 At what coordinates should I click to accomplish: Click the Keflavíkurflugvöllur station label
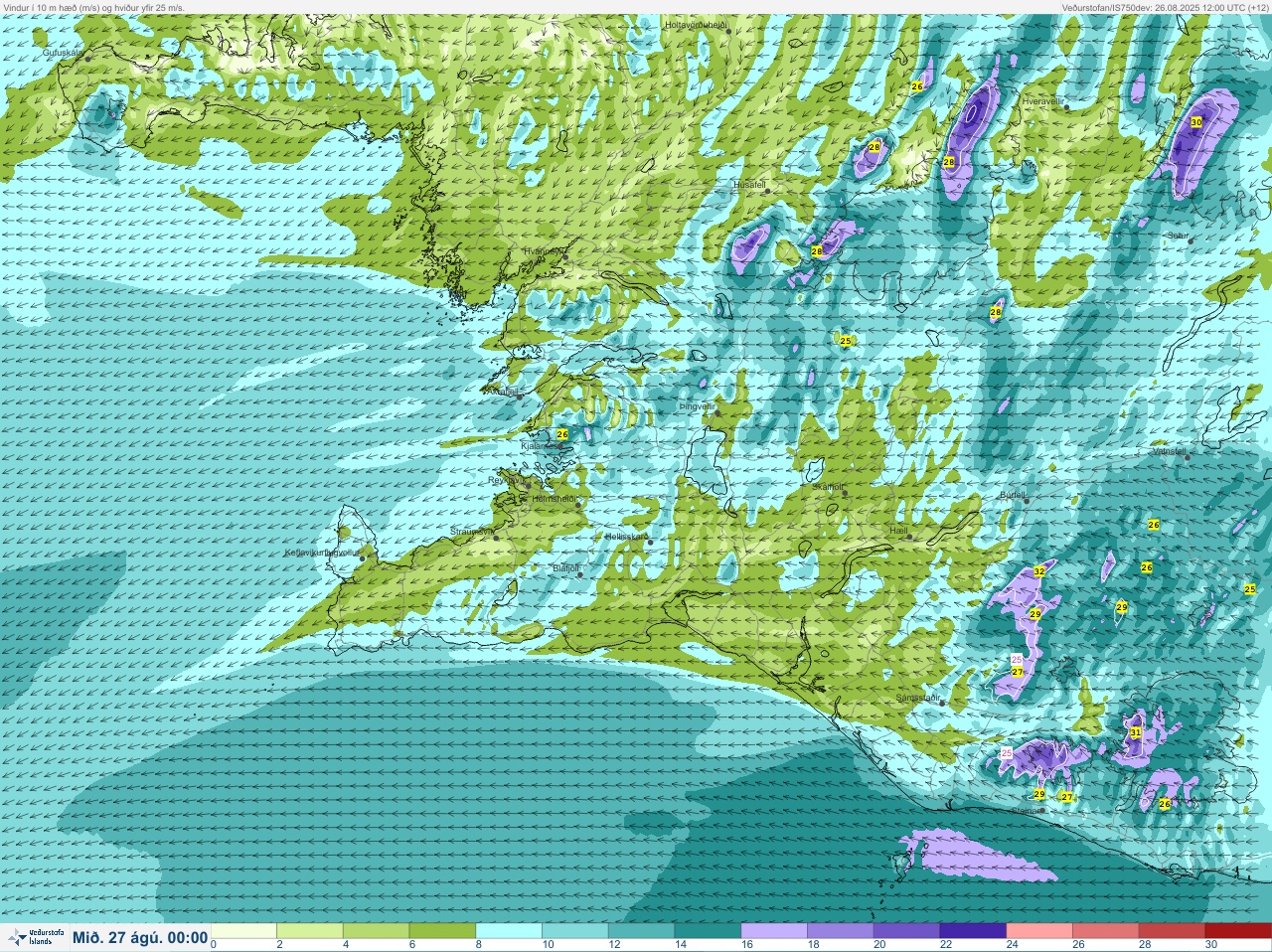click(x=321, y=553)
